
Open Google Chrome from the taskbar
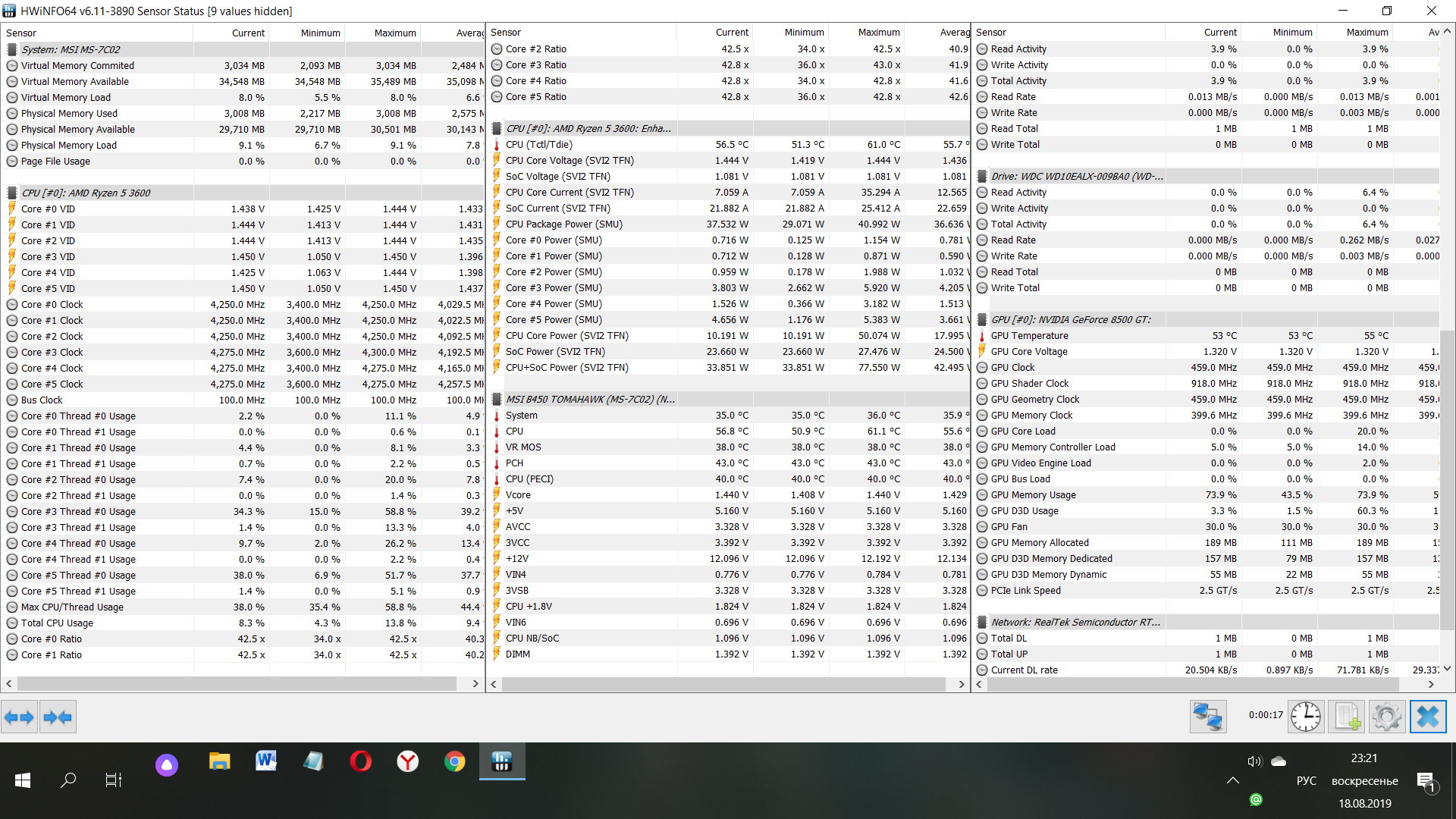pyautogui.click(x=455, y=761)
